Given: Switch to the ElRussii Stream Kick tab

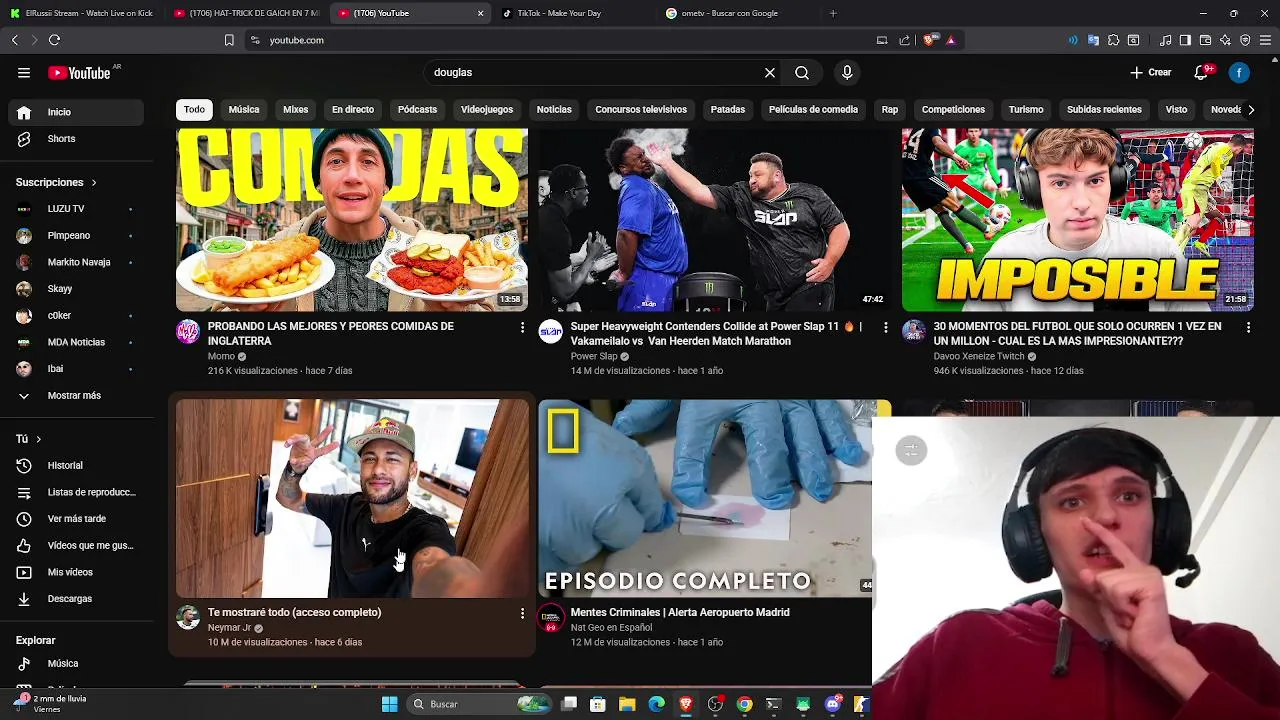Looking at the screenshot, I should pyautogui.click(x=82, y=13).
